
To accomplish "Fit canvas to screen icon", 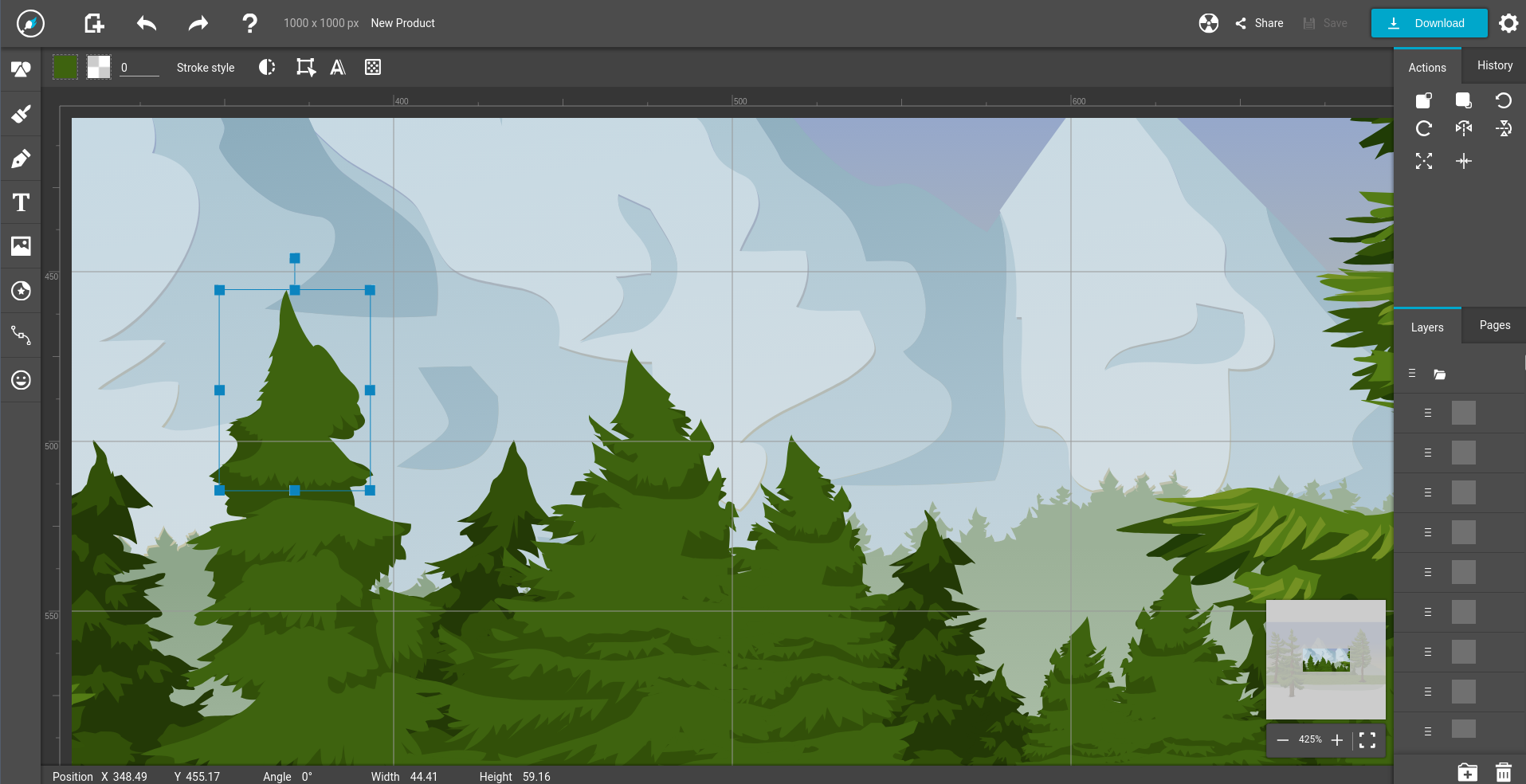I will point(1367,740).
